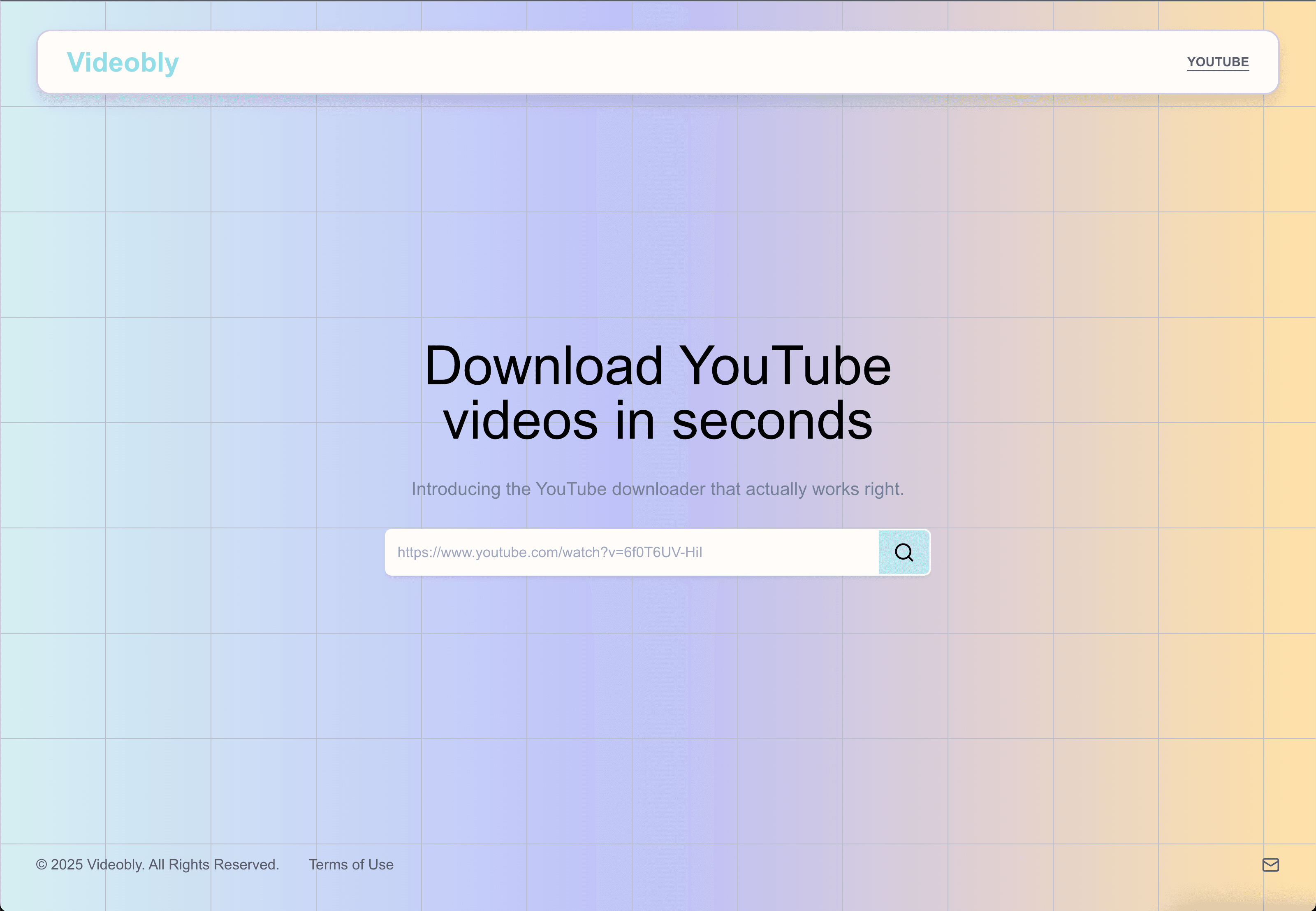The height and width of the screenshot is (911, 1316).
Task: Focus the YouTube URL input field
Action: click(x=632, y=552)
